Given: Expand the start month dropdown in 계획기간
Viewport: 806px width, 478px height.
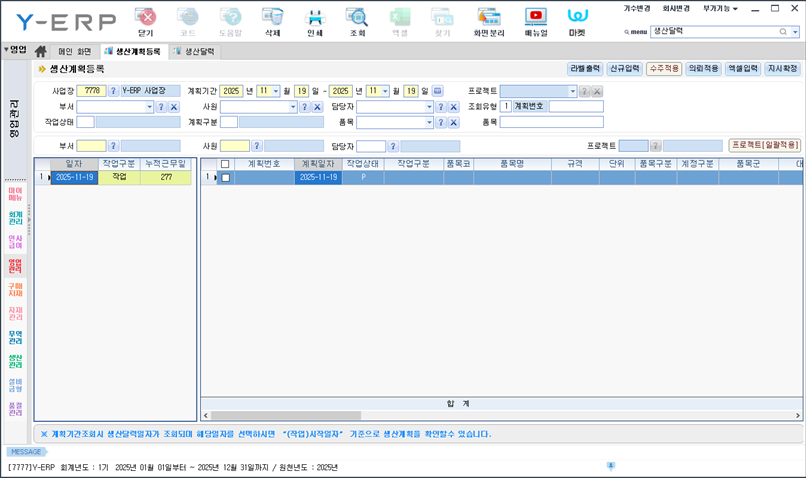Looking at the screenshot, I should 275,91.
